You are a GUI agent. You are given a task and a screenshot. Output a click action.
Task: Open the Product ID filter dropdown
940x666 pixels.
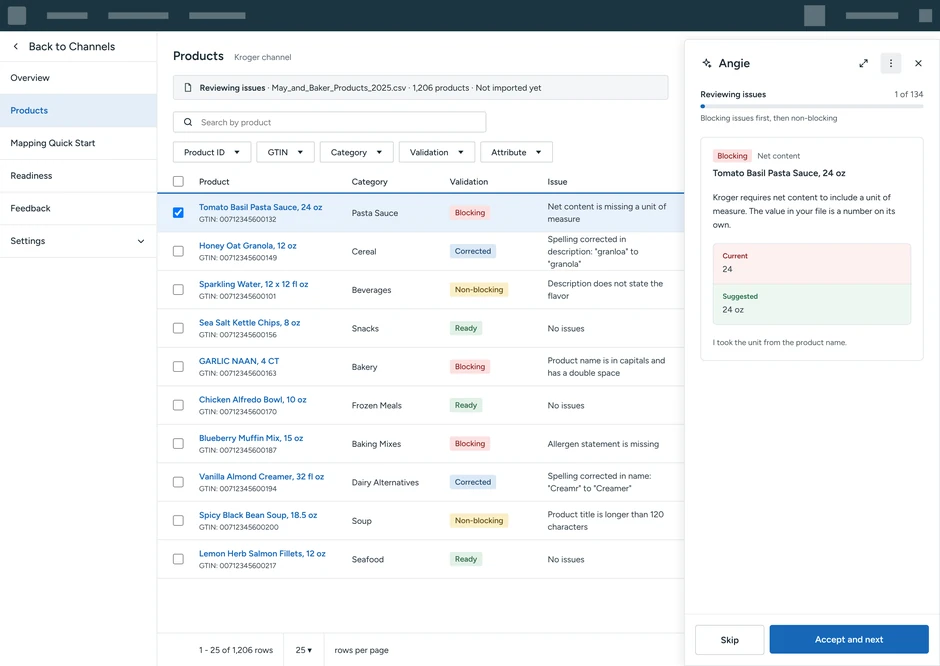212,152
